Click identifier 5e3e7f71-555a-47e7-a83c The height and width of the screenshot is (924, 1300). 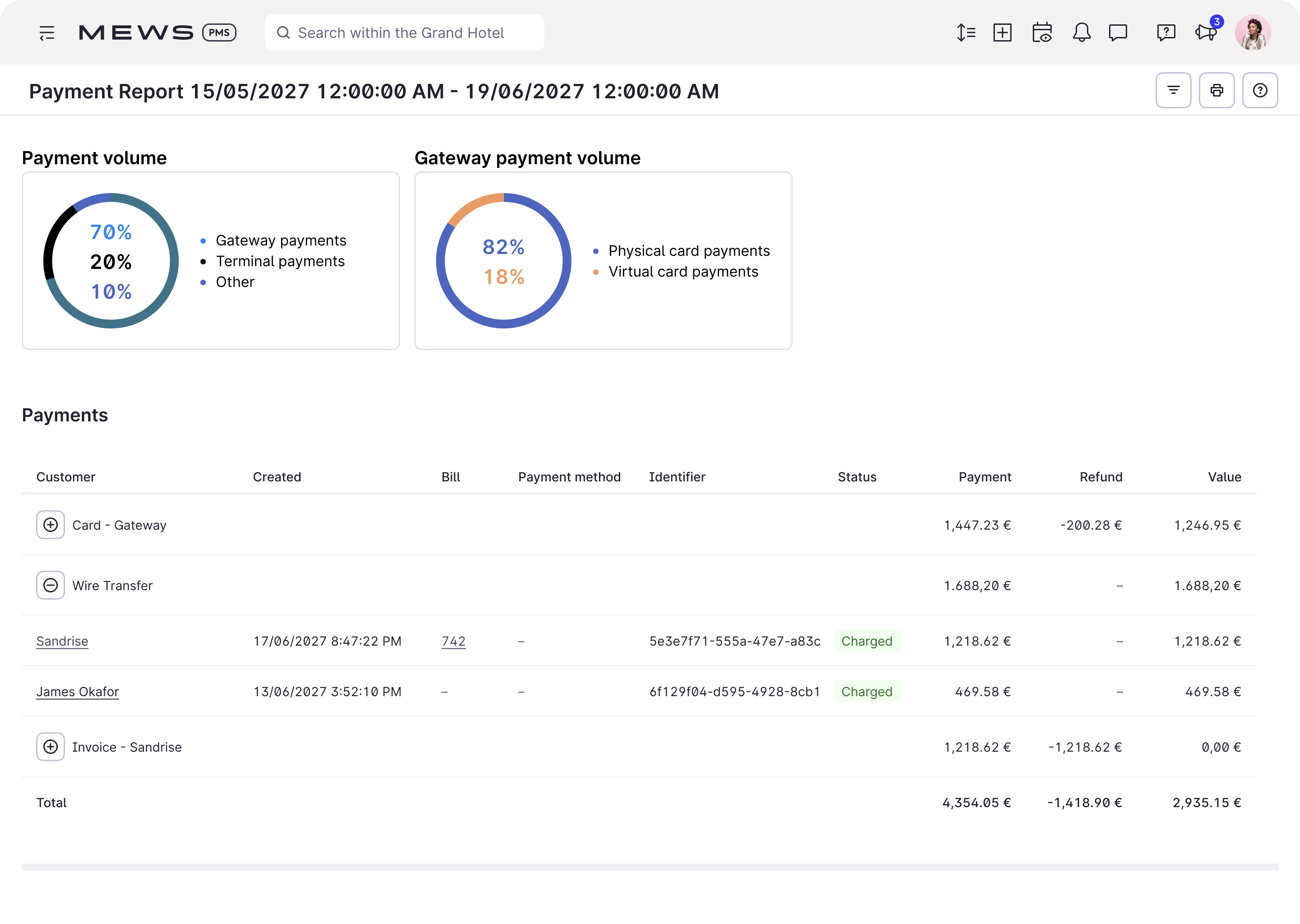pyautogui.click(x=735, y=641)
